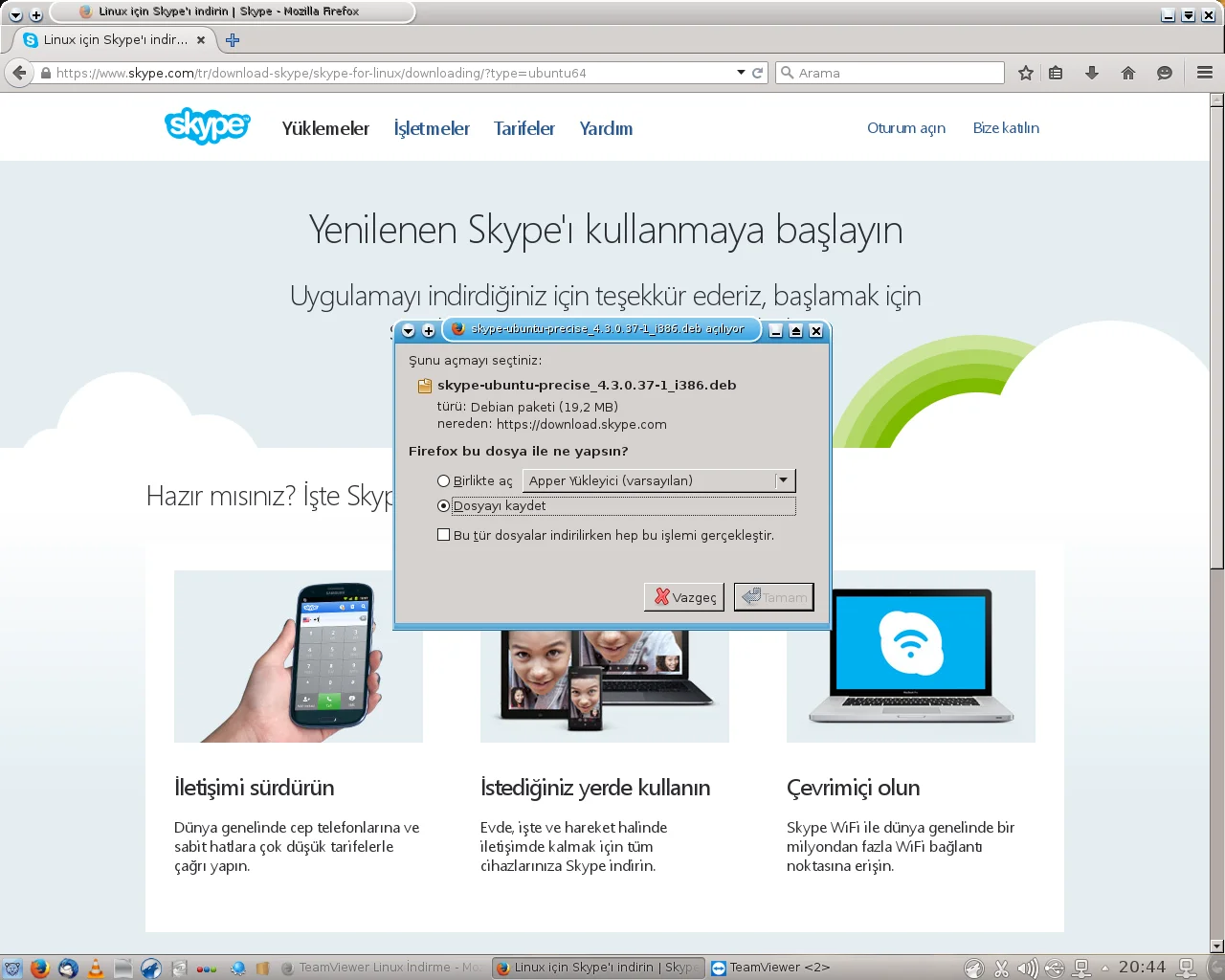
Task: Open the URL bar history dropdown arrow
Action: (x=741, y=73)
